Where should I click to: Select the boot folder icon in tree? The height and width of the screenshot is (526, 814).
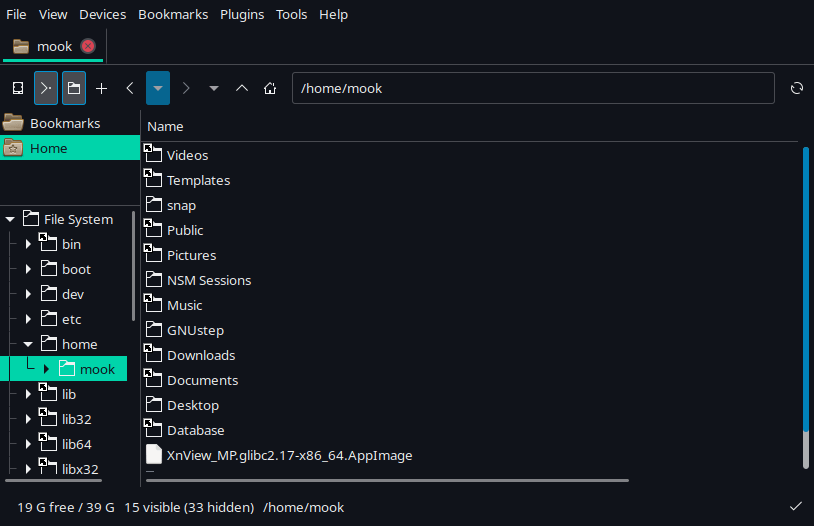click(x=49, y=268)
